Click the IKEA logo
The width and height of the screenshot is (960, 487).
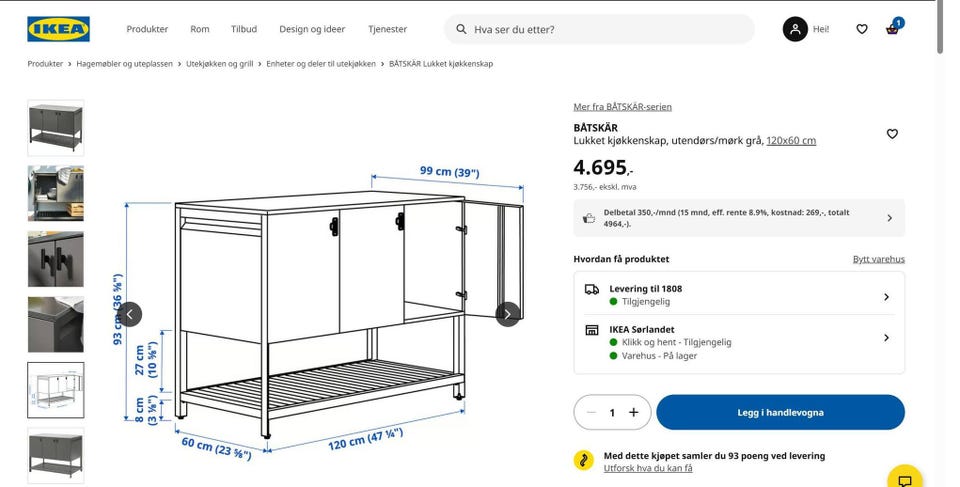click(58, 29)
